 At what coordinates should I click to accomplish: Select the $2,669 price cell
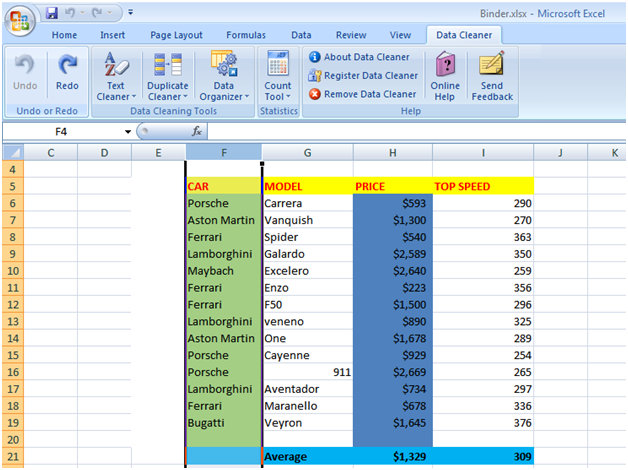(x=393, y=372)
